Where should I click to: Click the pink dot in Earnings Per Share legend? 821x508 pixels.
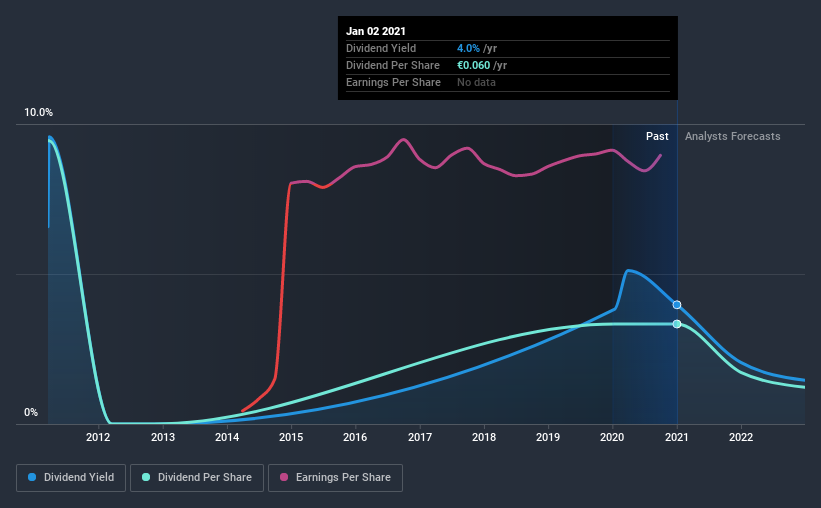(x=284, y=477)
